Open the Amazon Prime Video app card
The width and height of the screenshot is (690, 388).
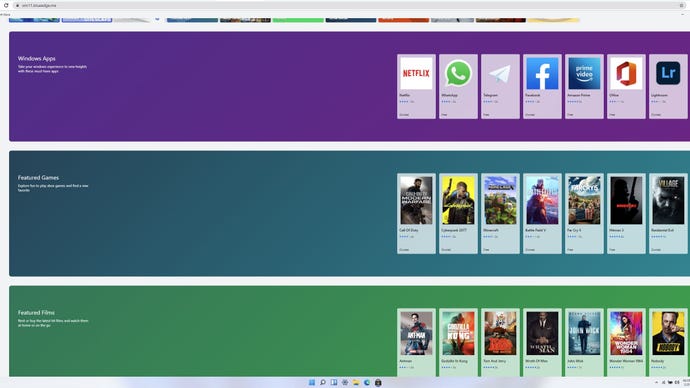click(584, 86)
